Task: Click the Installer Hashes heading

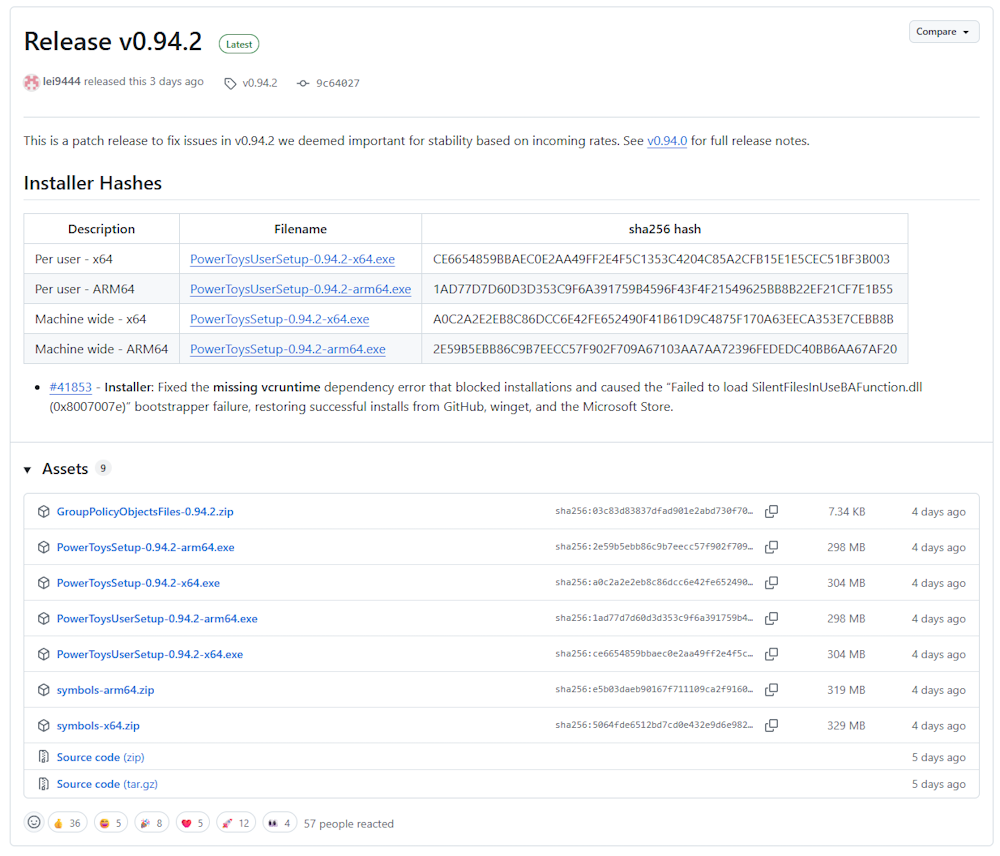Action: (92, 183)
